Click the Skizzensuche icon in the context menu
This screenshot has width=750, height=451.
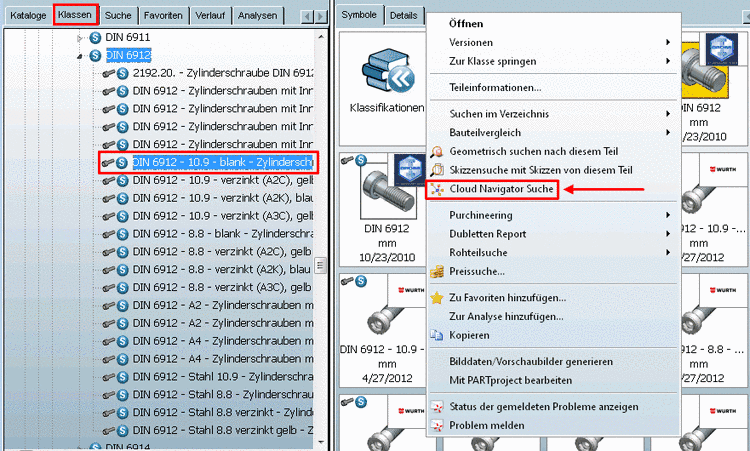[437, 170]
